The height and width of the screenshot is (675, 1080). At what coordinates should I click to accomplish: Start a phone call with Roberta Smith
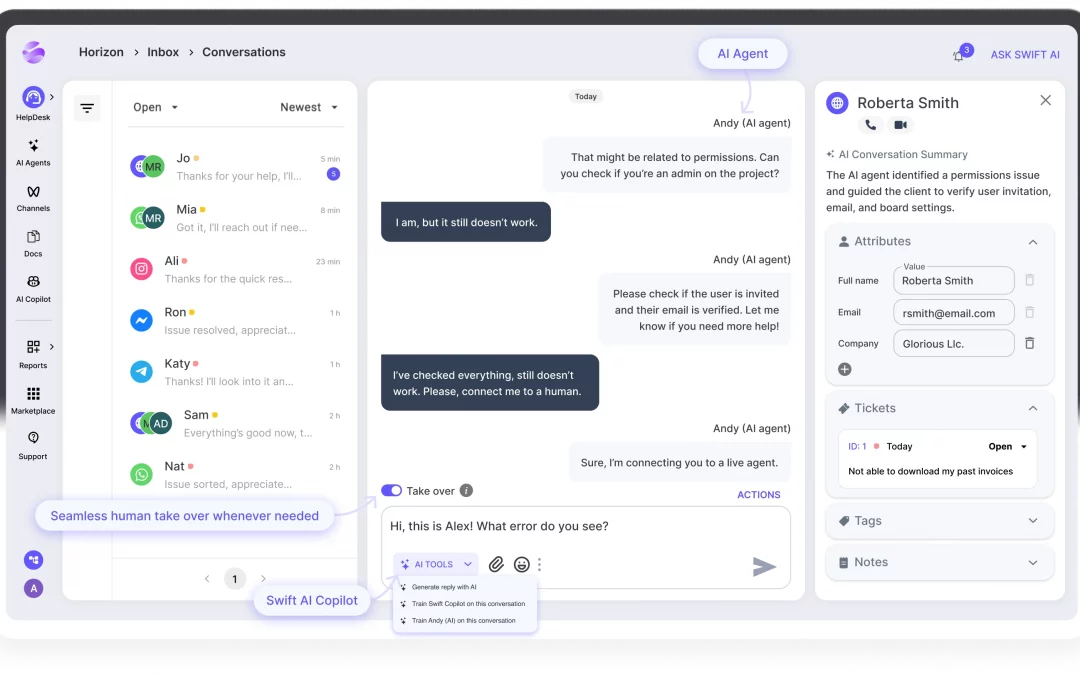[870, 125]
